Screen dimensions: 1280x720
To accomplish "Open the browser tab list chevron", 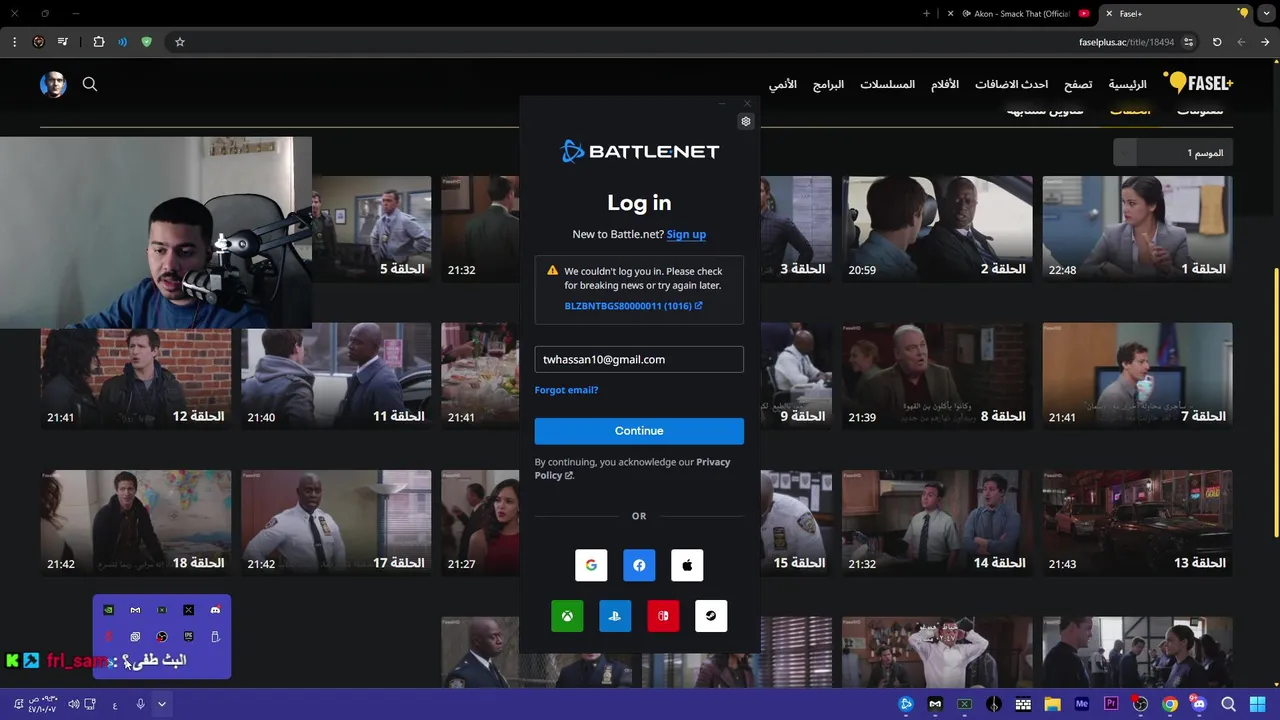I will pos(1266,13).
